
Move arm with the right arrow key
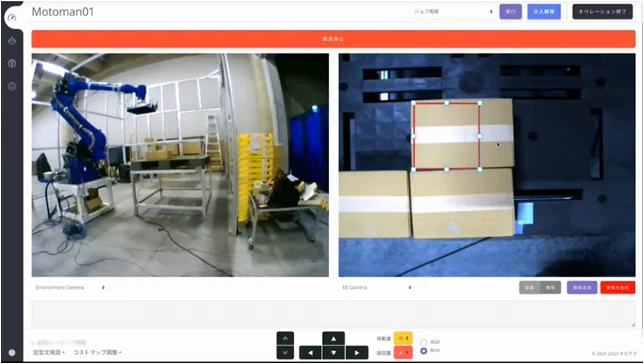[357, 352]
